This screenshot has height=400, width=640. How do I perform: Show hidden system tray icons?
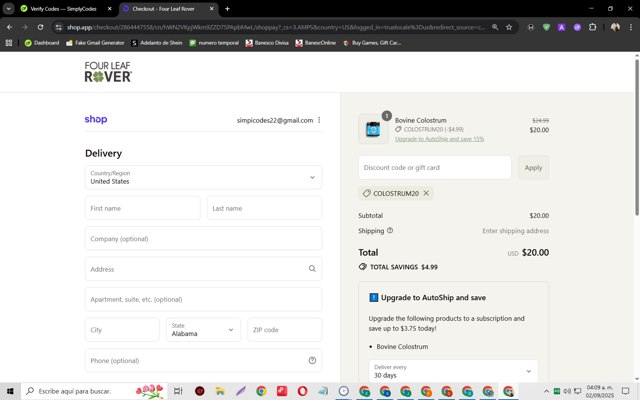click(546, 391)
